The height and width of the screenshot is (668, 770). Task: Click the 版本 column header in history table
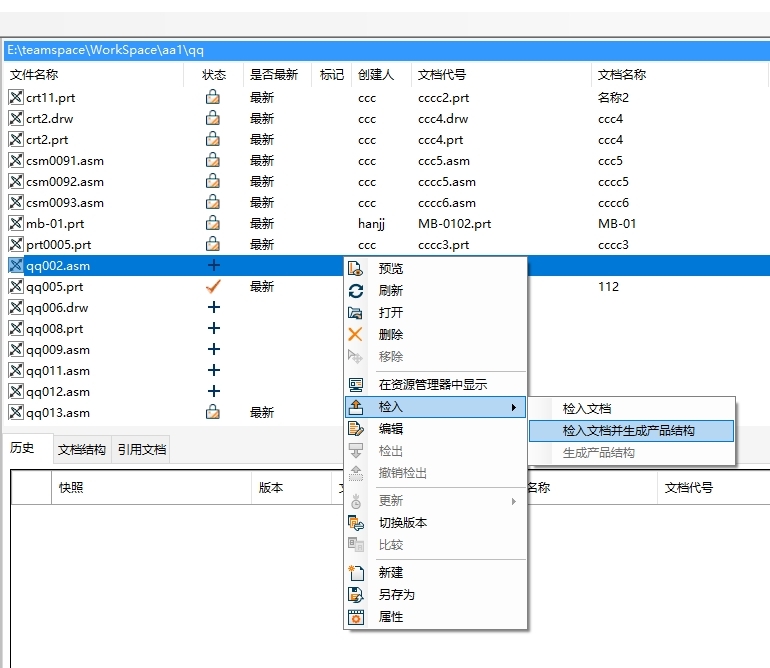click(292, 488)
